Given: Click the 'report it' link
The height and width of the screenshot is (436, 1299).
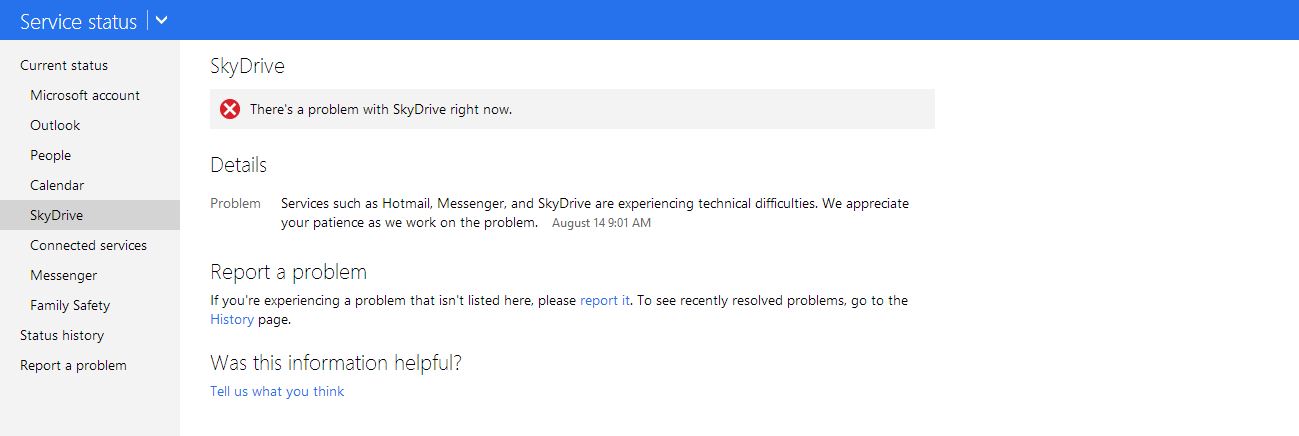Looking at the screenshot, I should pyautogui.click(x=605, y=300).
